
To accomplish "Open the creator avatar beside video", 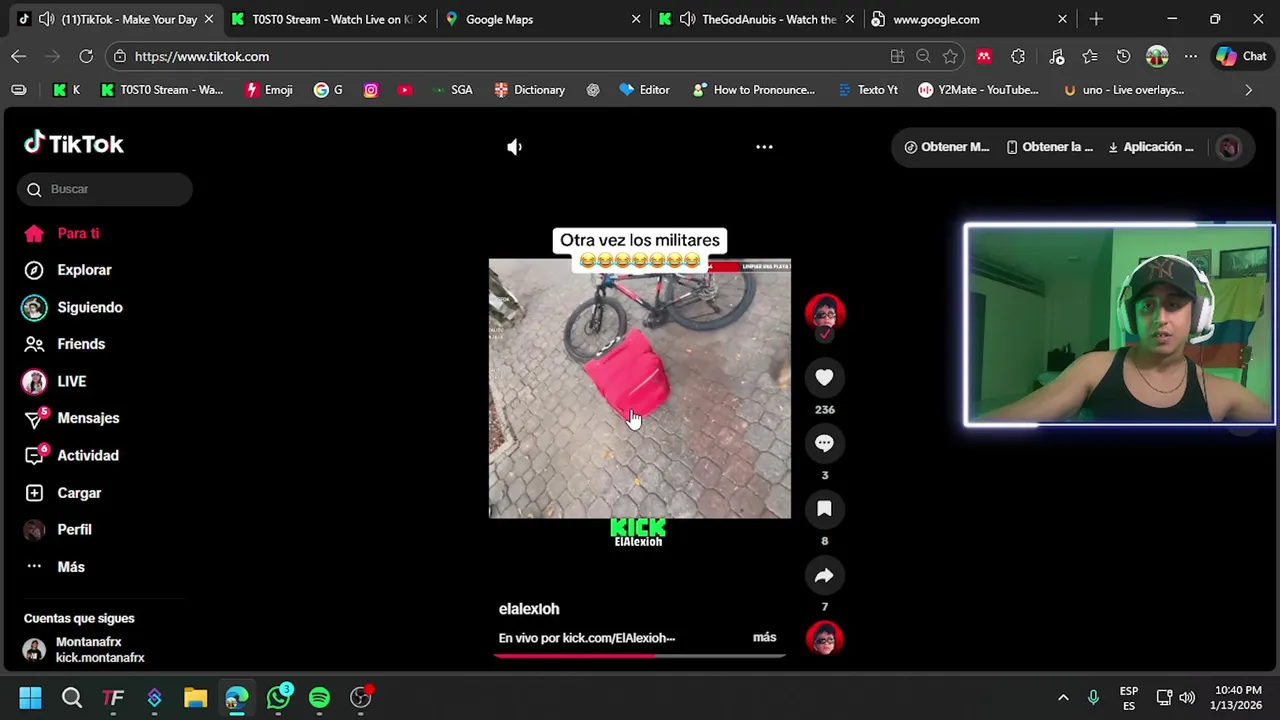I will point(825,313).
